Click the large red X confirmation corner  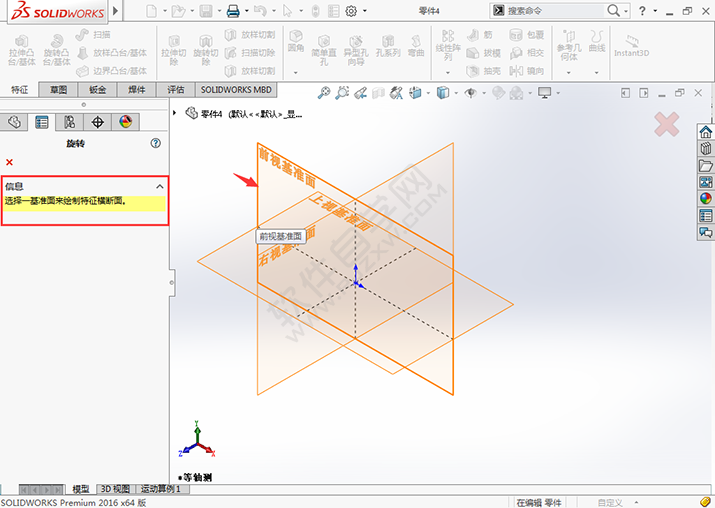click(x=667, y=124)
